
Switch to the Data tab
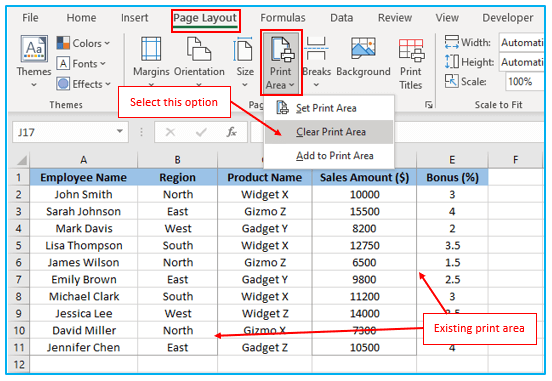[341, 18]
